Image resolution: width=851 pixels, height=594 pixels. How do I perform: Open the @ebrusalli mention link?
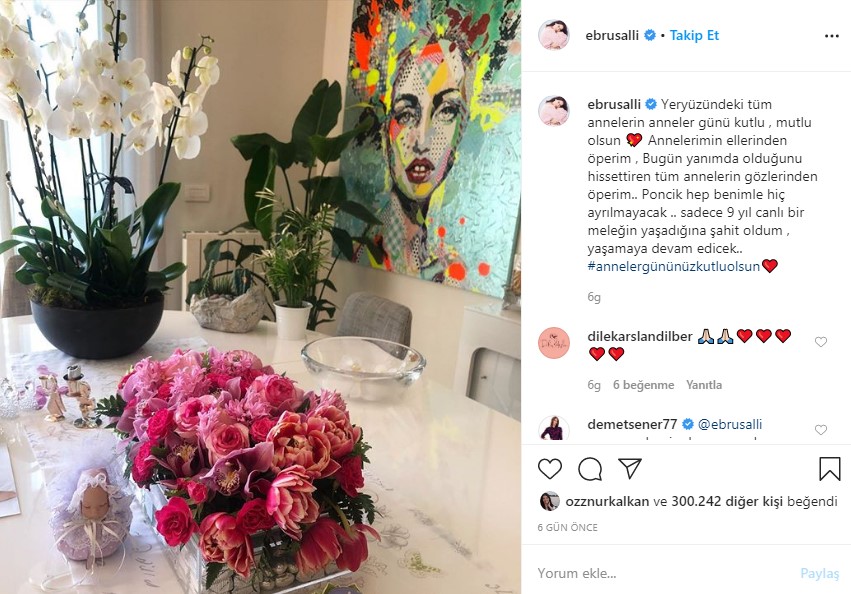(729, 424)
